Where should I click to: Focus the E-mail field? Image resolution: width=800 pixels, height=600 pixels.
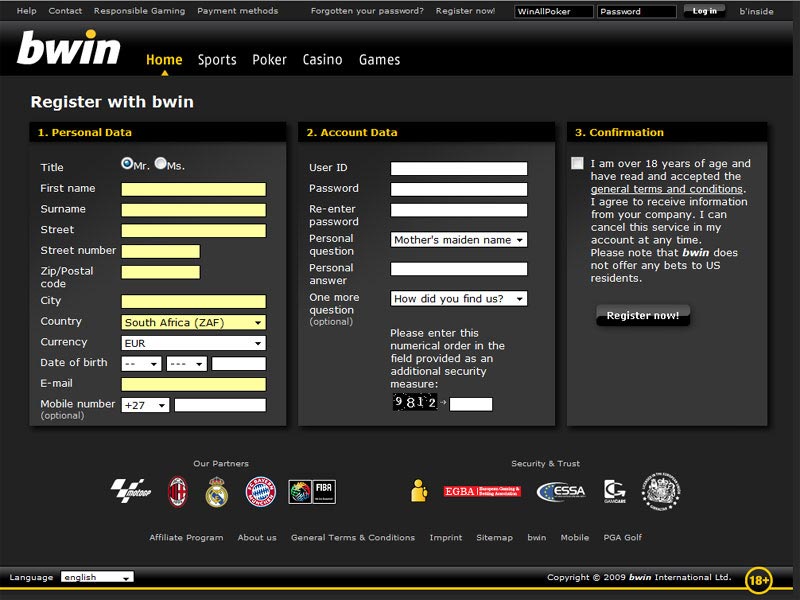[194, 385]
